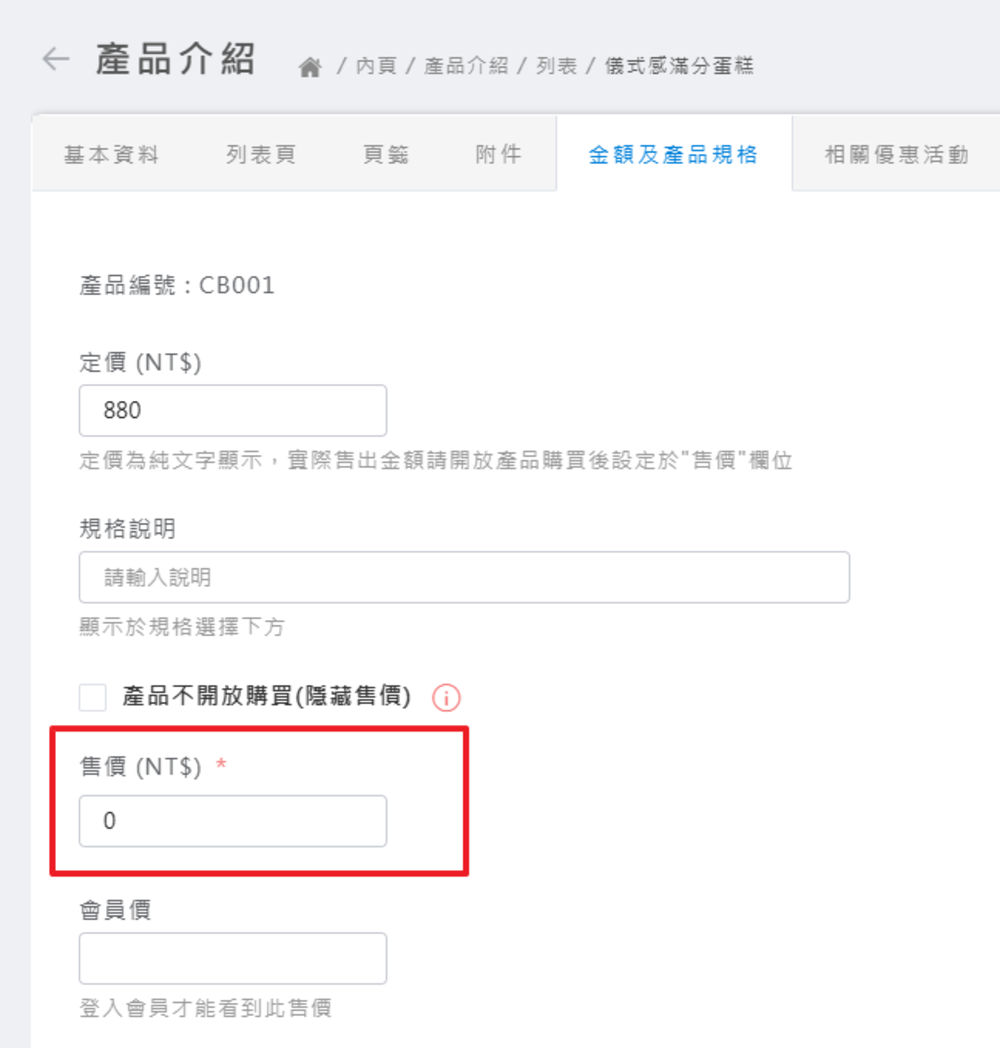Click the home icon in breadcrumb
Image resolution: width=1000 pixels, height=1048 pixels.
tap(311, 68)
